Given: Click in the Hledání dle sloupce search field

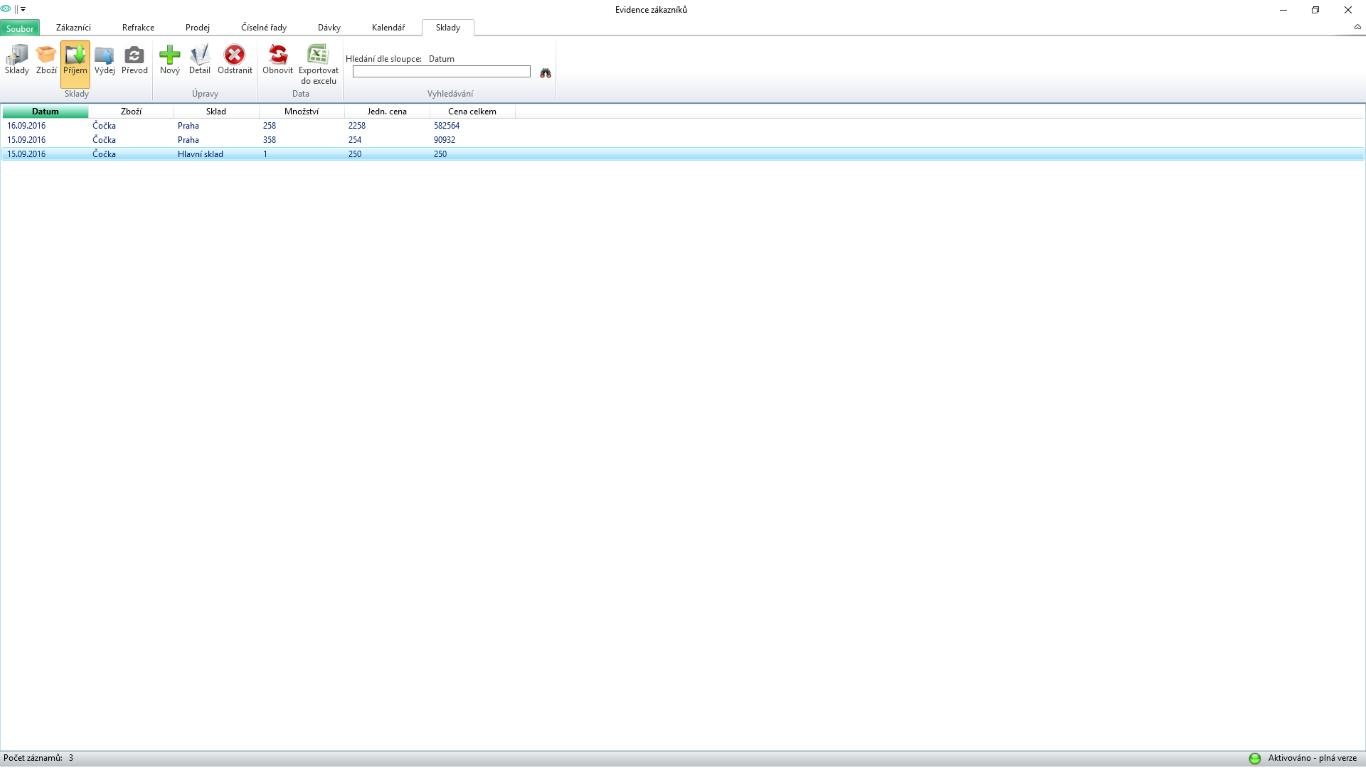Looking at the screenshot, I should (442, 72).
